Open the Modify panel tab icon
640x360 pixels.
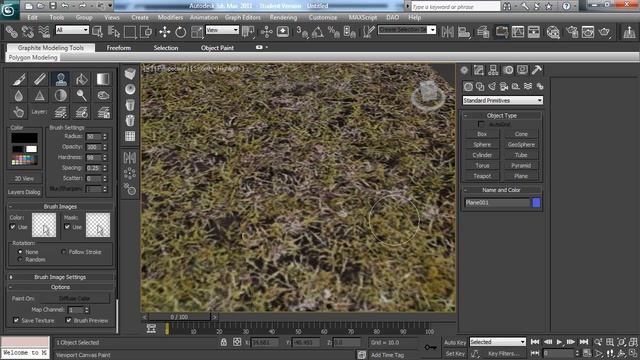(x=479, y=70)
